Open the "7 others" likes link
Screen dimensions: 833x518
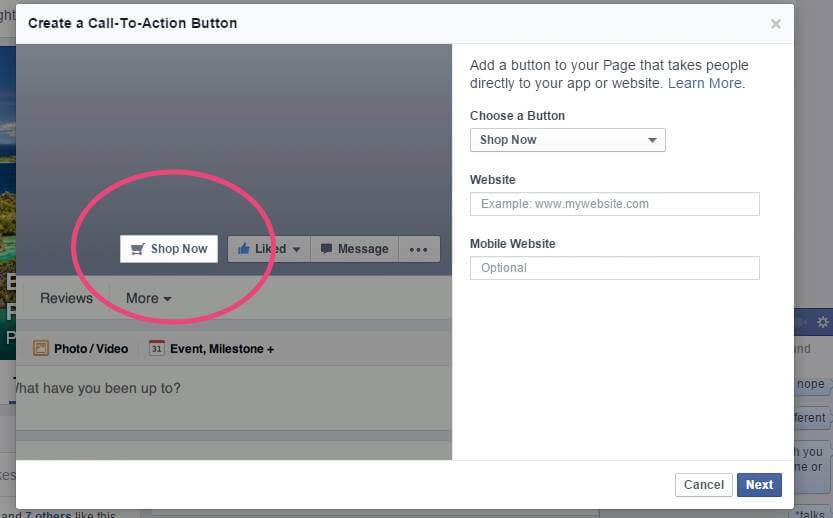[x=50, y=514]
